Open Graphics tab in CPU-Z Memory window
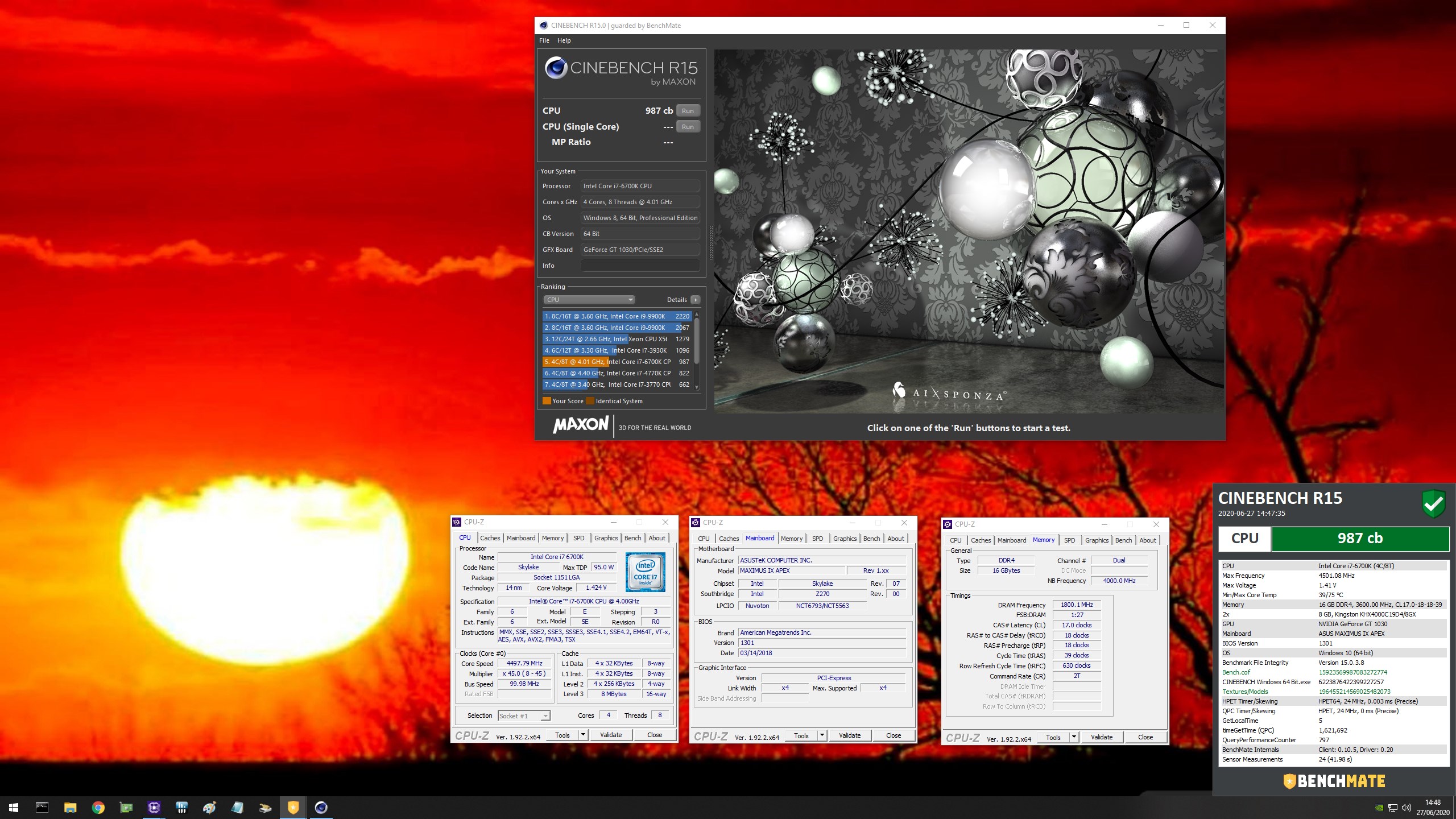Screen dimensions: 1456x819 [1097, 540]
